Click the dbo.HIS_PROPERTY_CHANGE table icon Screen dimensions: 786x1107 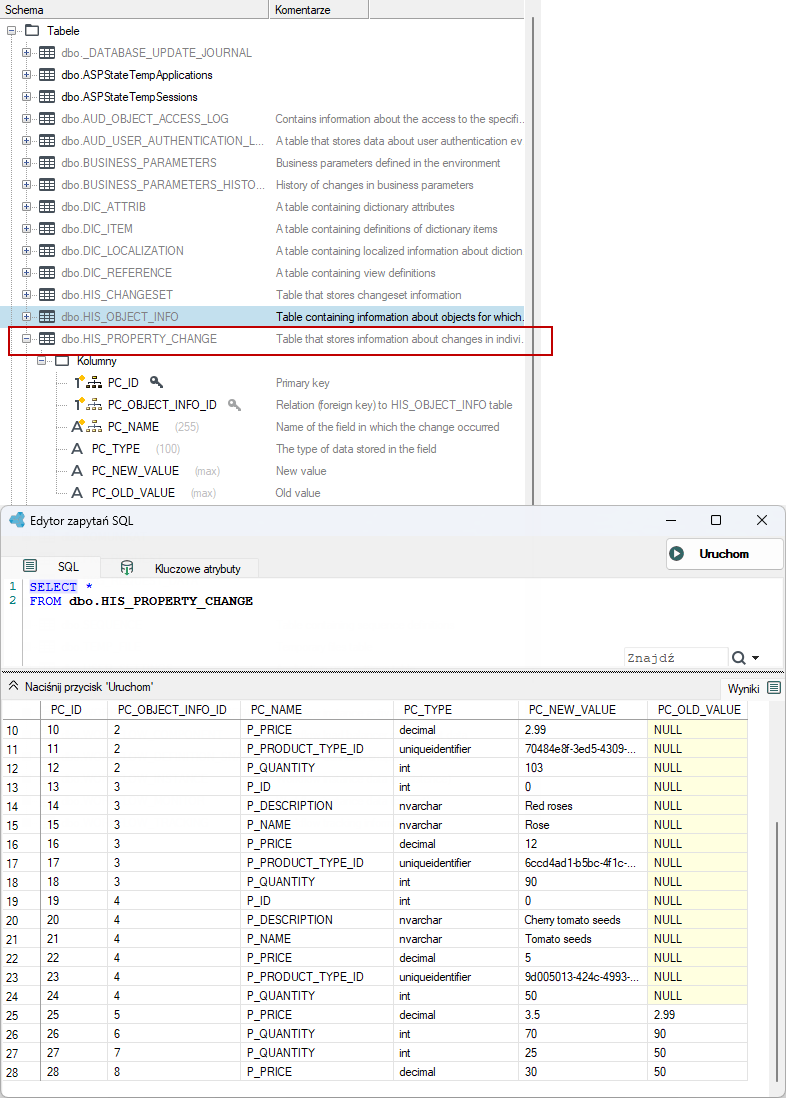(47, 339)
